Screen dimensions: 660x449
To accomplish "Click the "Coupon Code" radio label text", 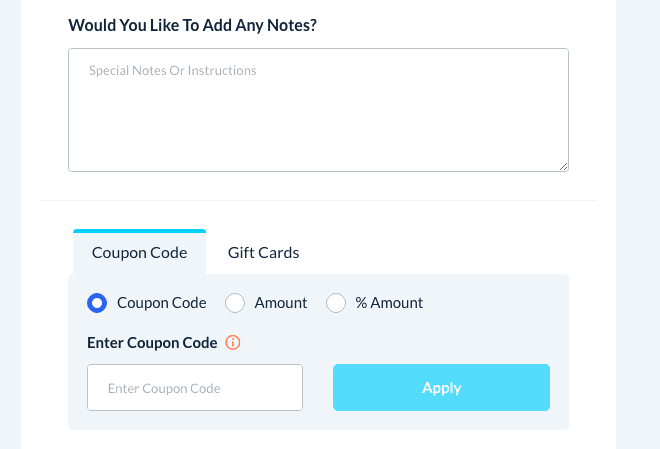I will tap(161, 303).
